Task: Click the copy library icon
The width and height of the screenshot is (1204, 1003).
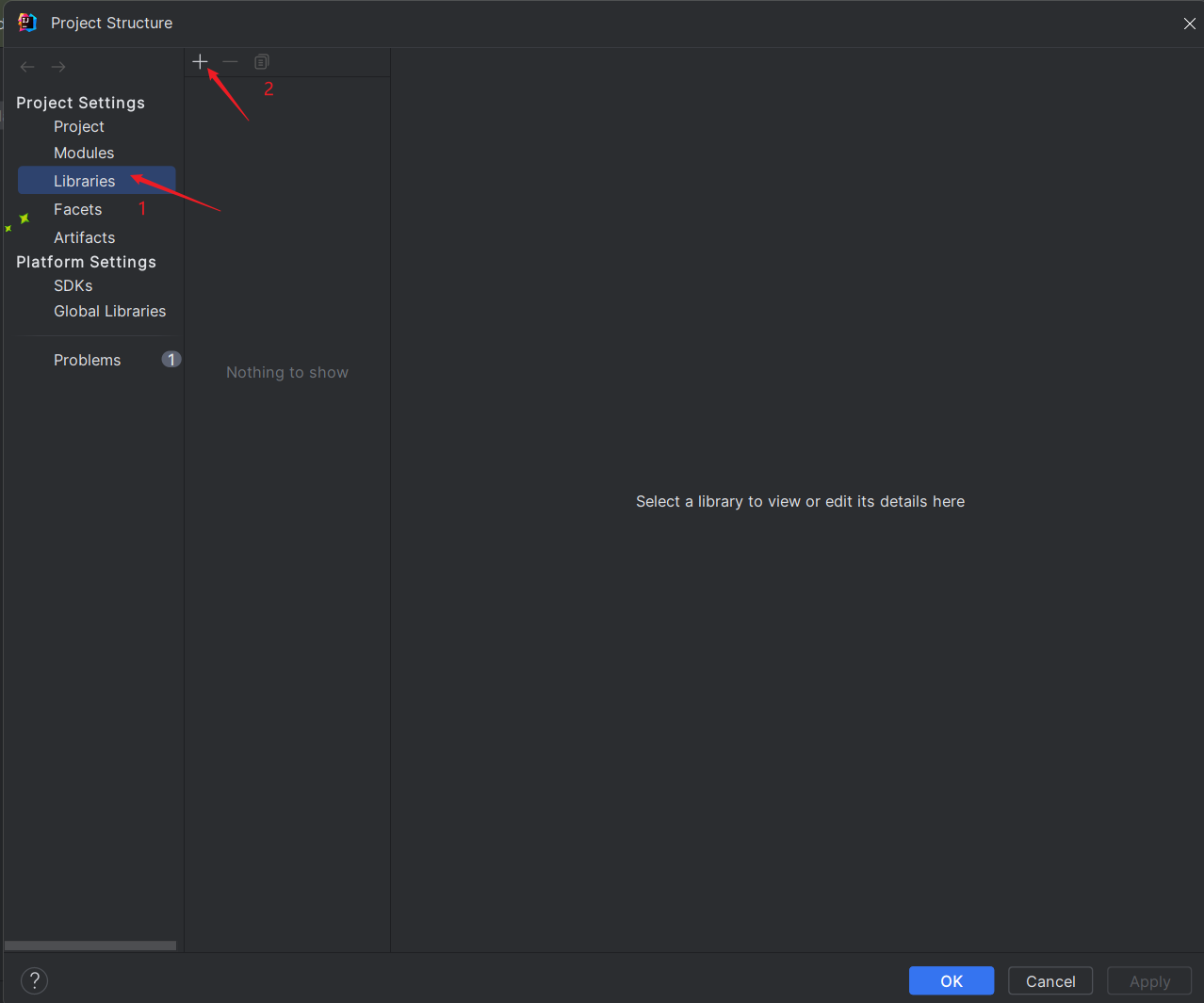Action: click(262, 61)
